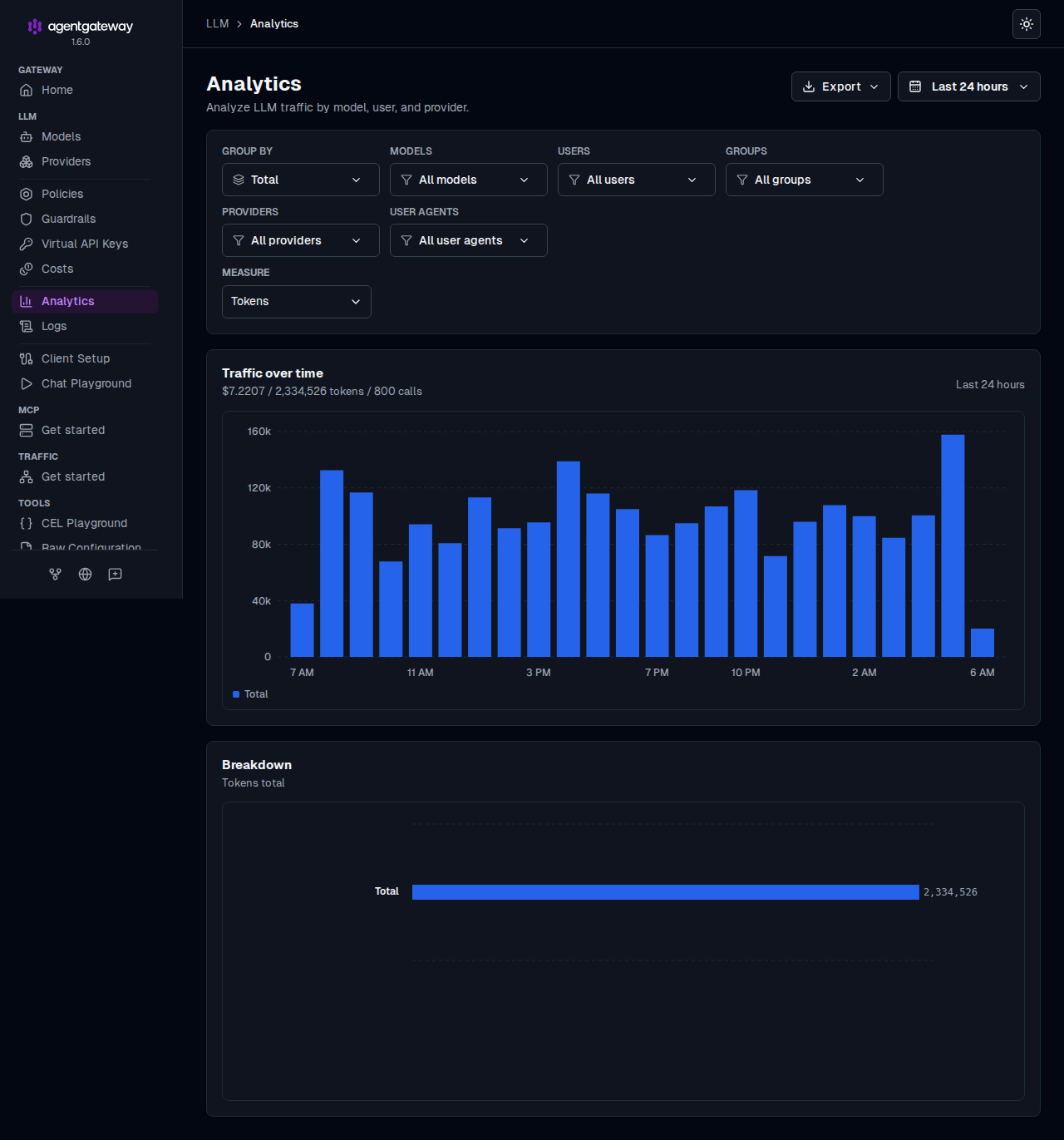The width and height of the screenshot is (1064, 1140).
Task: Open Policies via its sidebar icon
Action: click(x=27, y=194)
